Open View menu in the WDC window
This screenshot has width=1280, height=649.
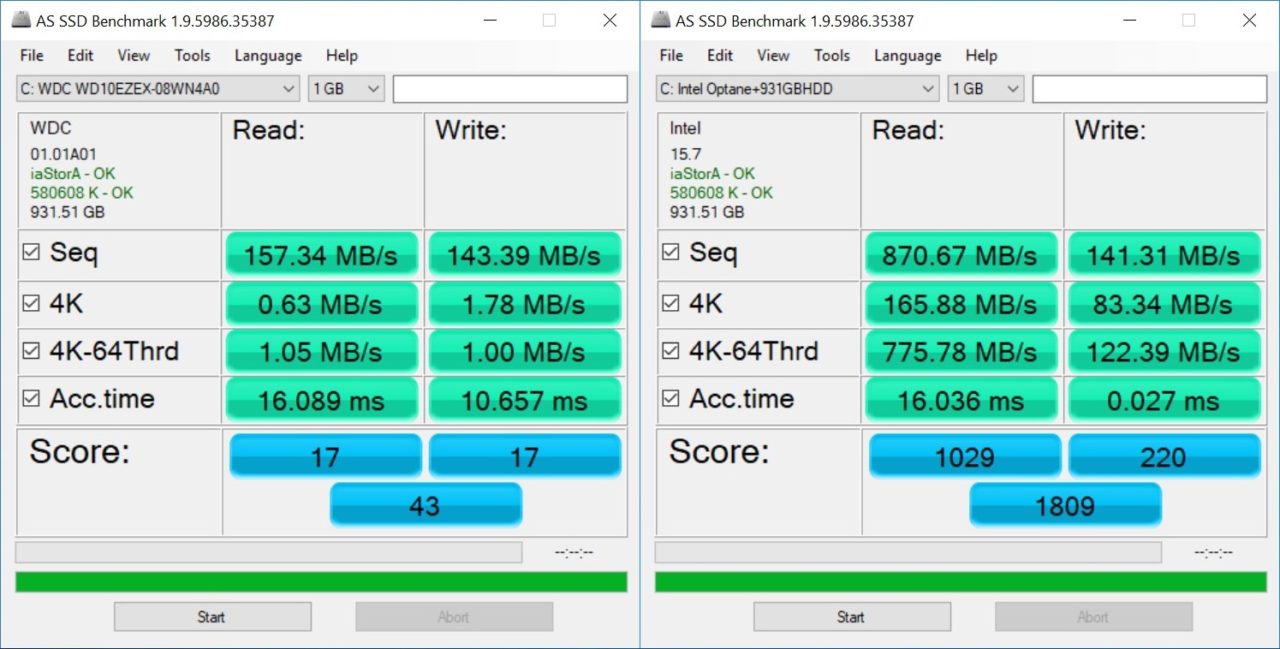pyautogui.click(x=133, y=56)
